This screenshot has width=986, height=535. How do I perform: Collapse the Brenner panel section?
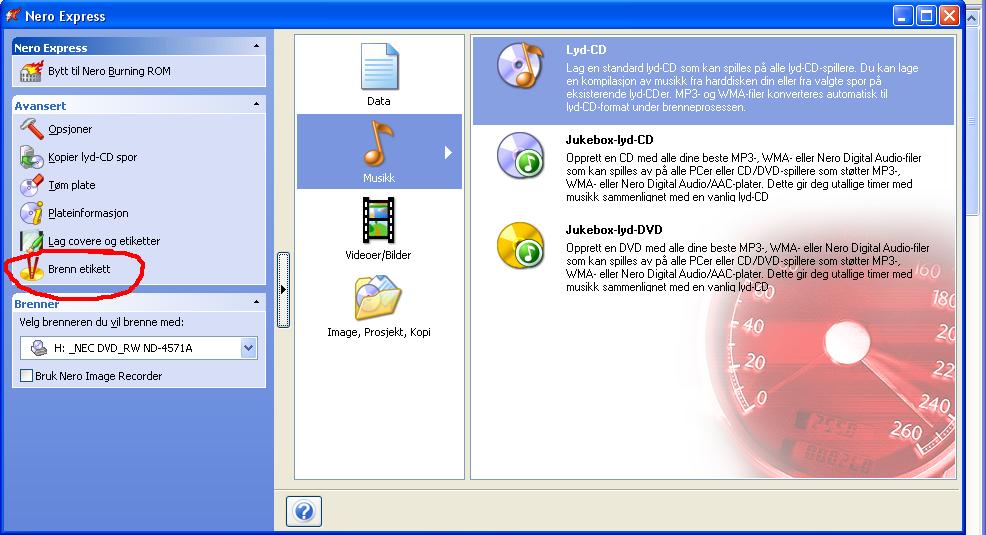[256, 302]
